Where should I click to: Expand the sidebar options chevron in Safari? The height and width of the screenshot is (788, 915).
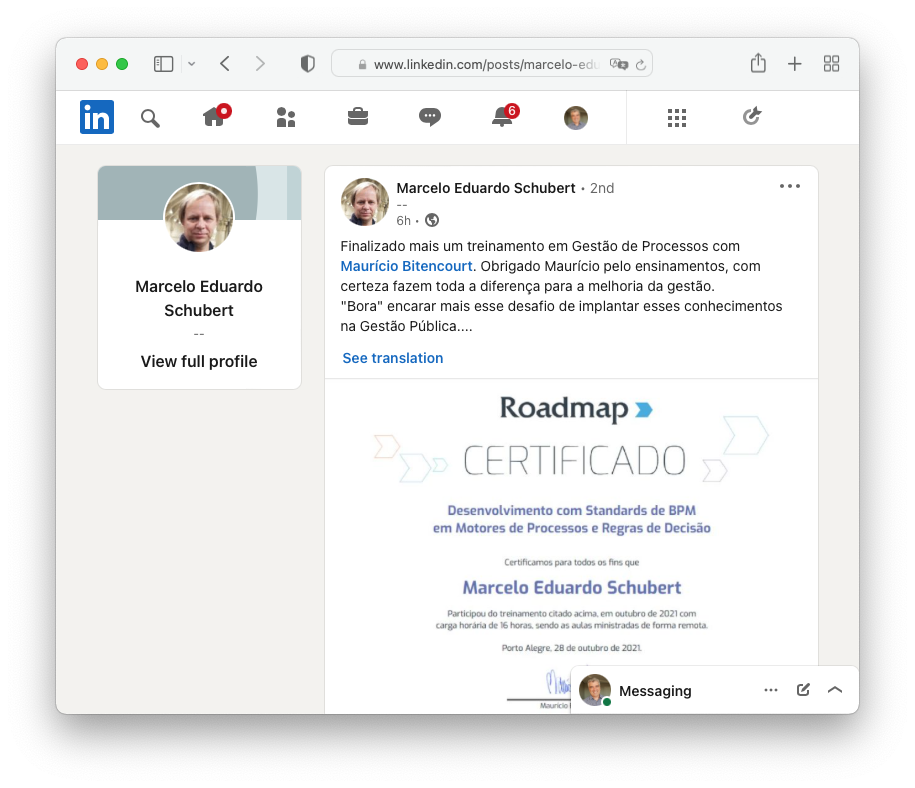pos(191,64)
